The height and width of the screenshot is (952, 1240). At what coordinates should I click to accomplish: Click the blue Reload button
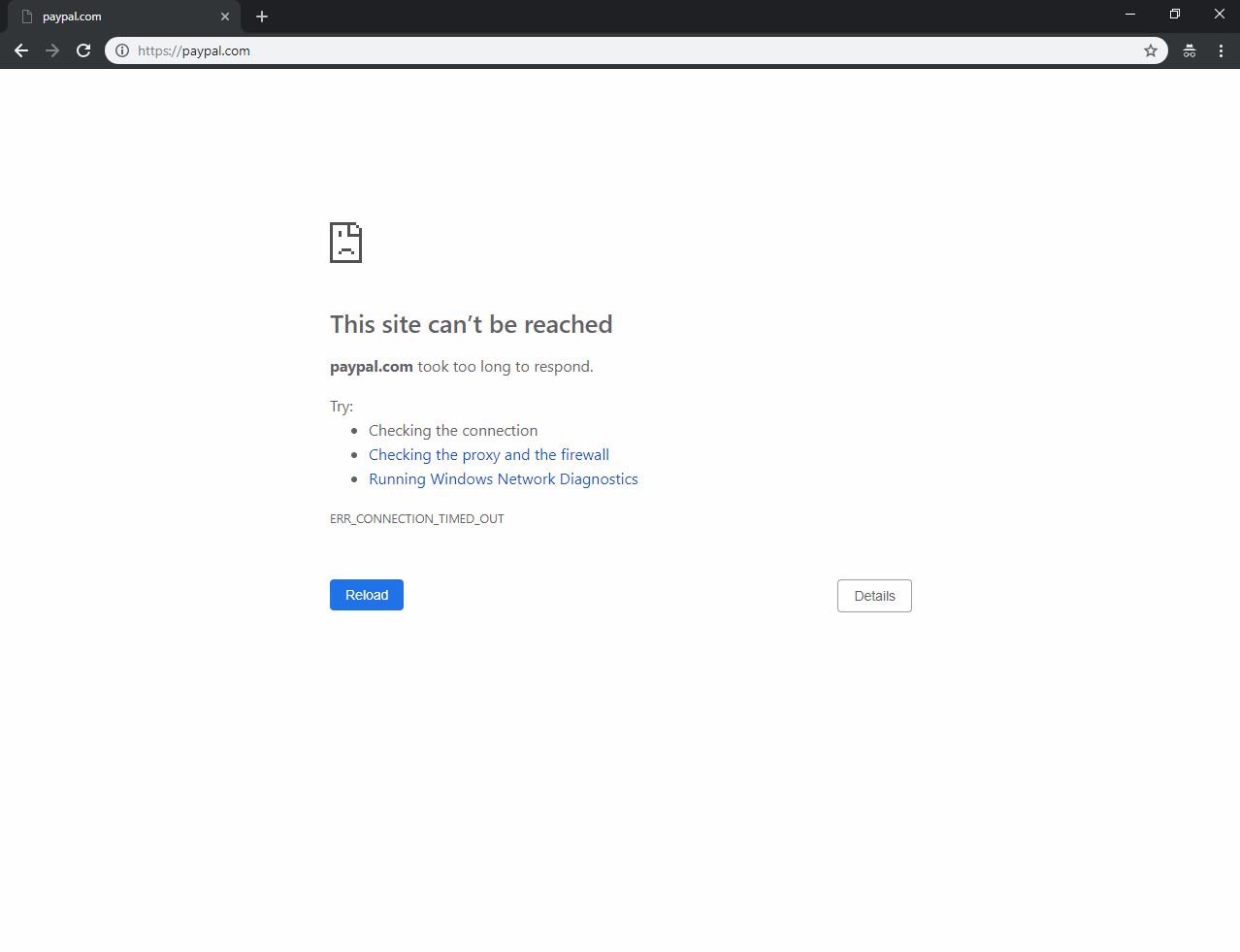pyautogui.click(x=367, y=595)
